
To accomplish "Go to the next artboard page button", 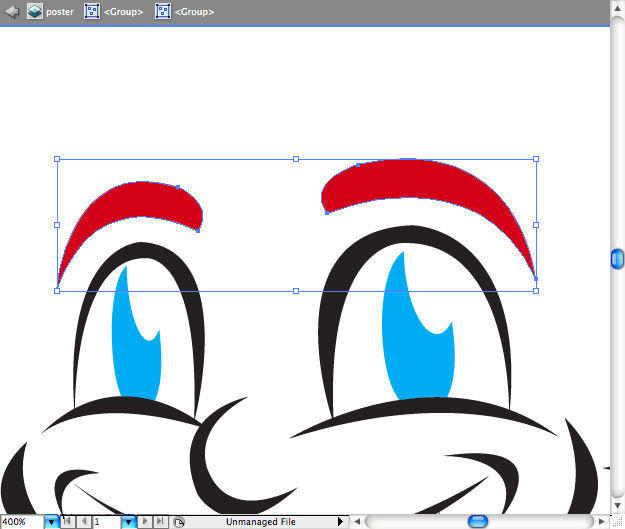I will tap(145, 521).
